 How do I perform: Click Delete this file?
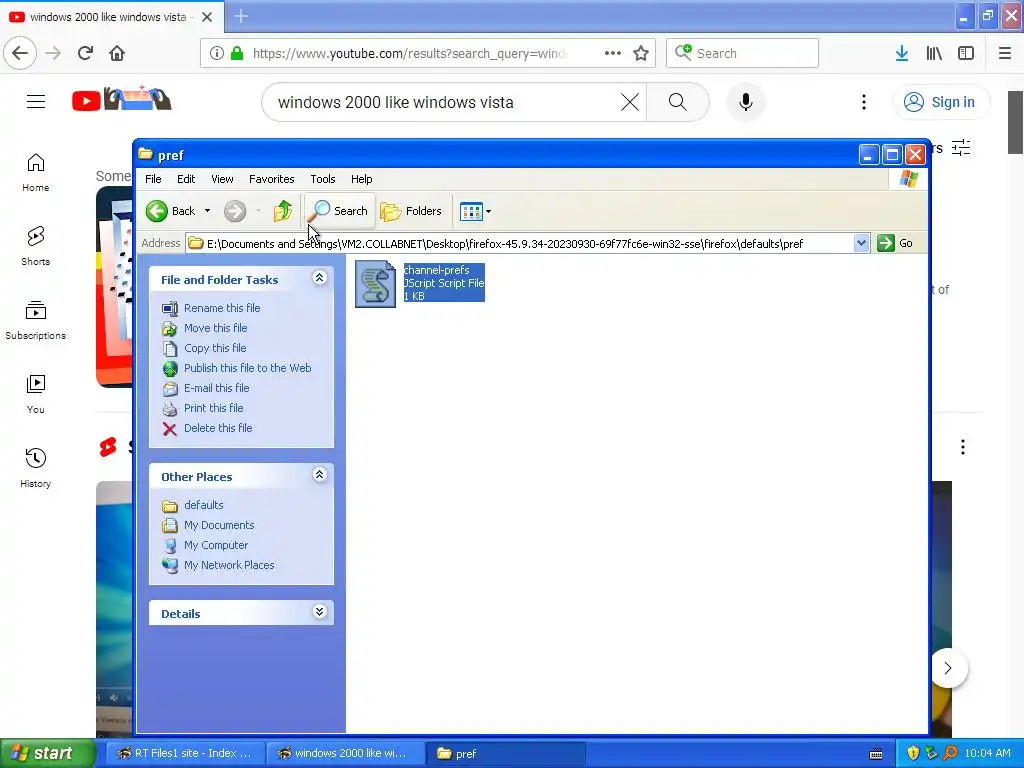(x=218, y=428)
